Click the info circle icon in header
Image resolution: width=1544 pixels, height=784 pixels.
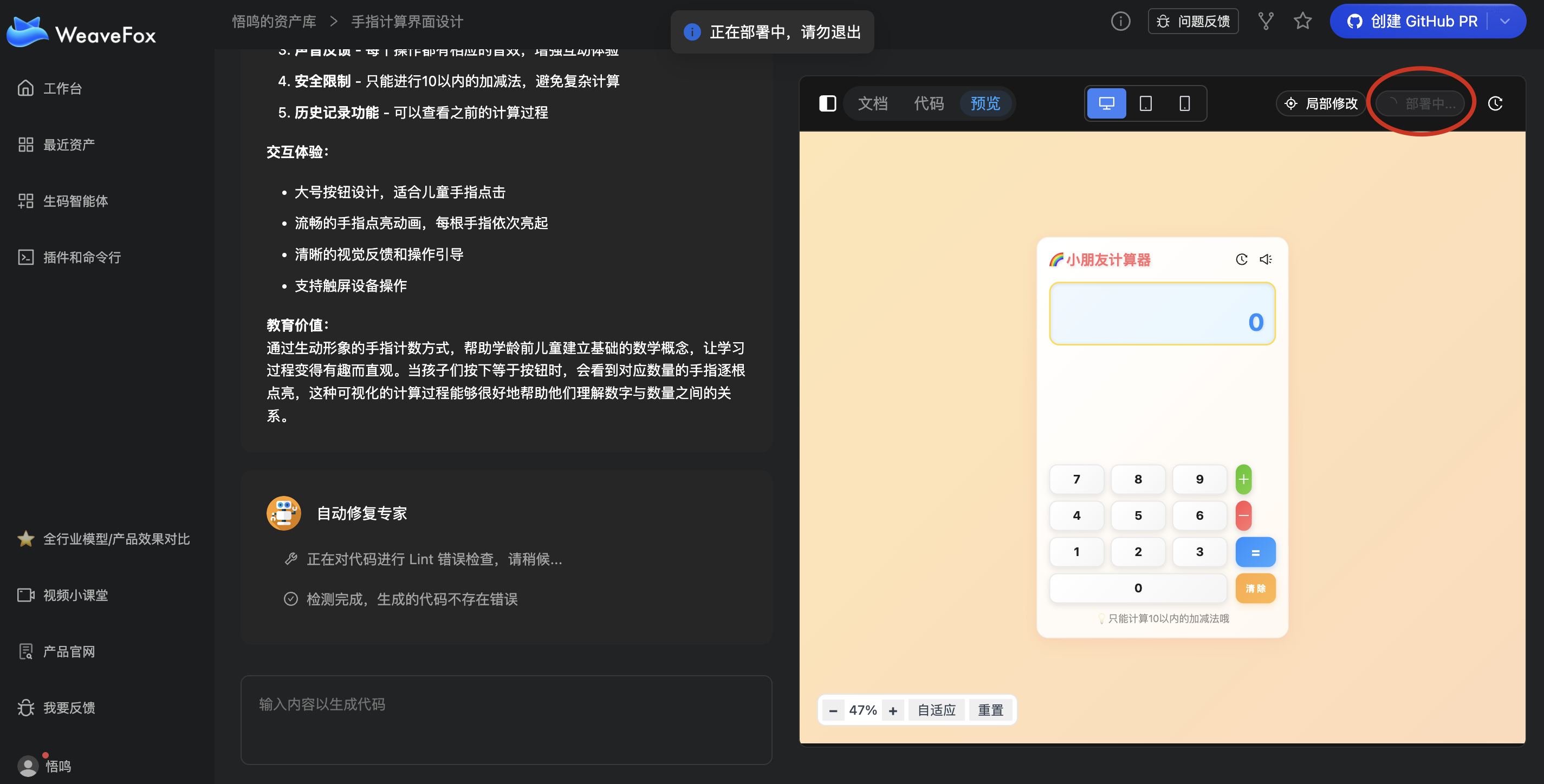coord(1120,22)
